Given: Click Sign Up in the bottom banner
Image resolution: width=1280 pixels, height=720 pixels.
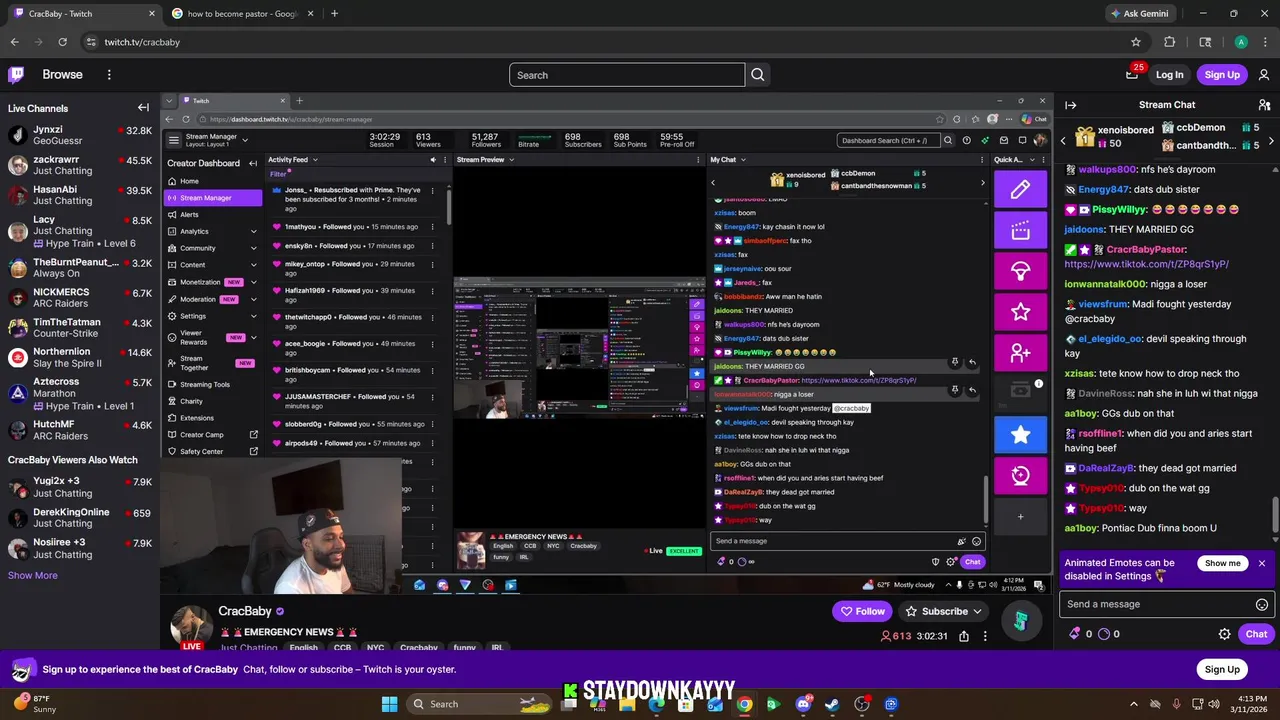Looking at the screenshot, I should pyautogui.click(x=1222, y=669).
